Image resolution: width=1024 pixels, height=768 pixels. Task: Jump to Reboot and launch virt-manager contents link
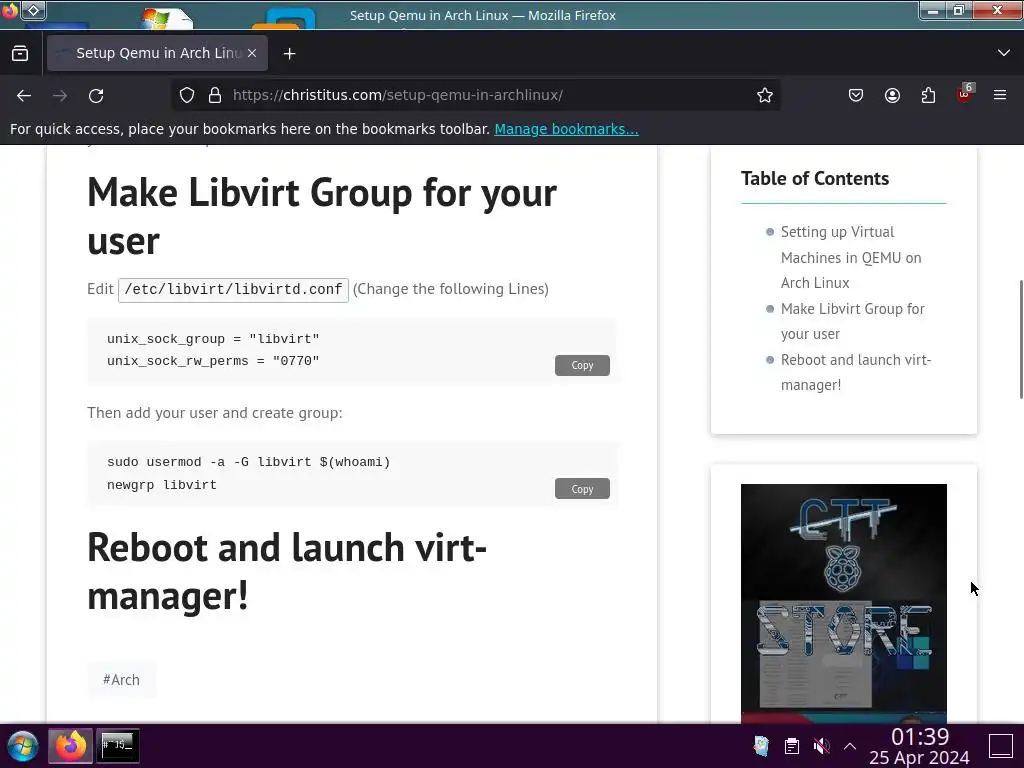point(856,372)
